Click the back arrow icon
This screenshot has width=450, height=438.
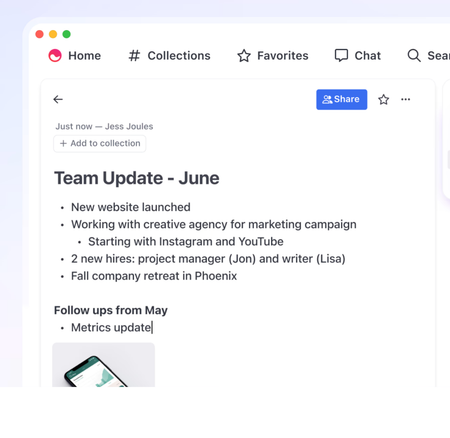58,99
